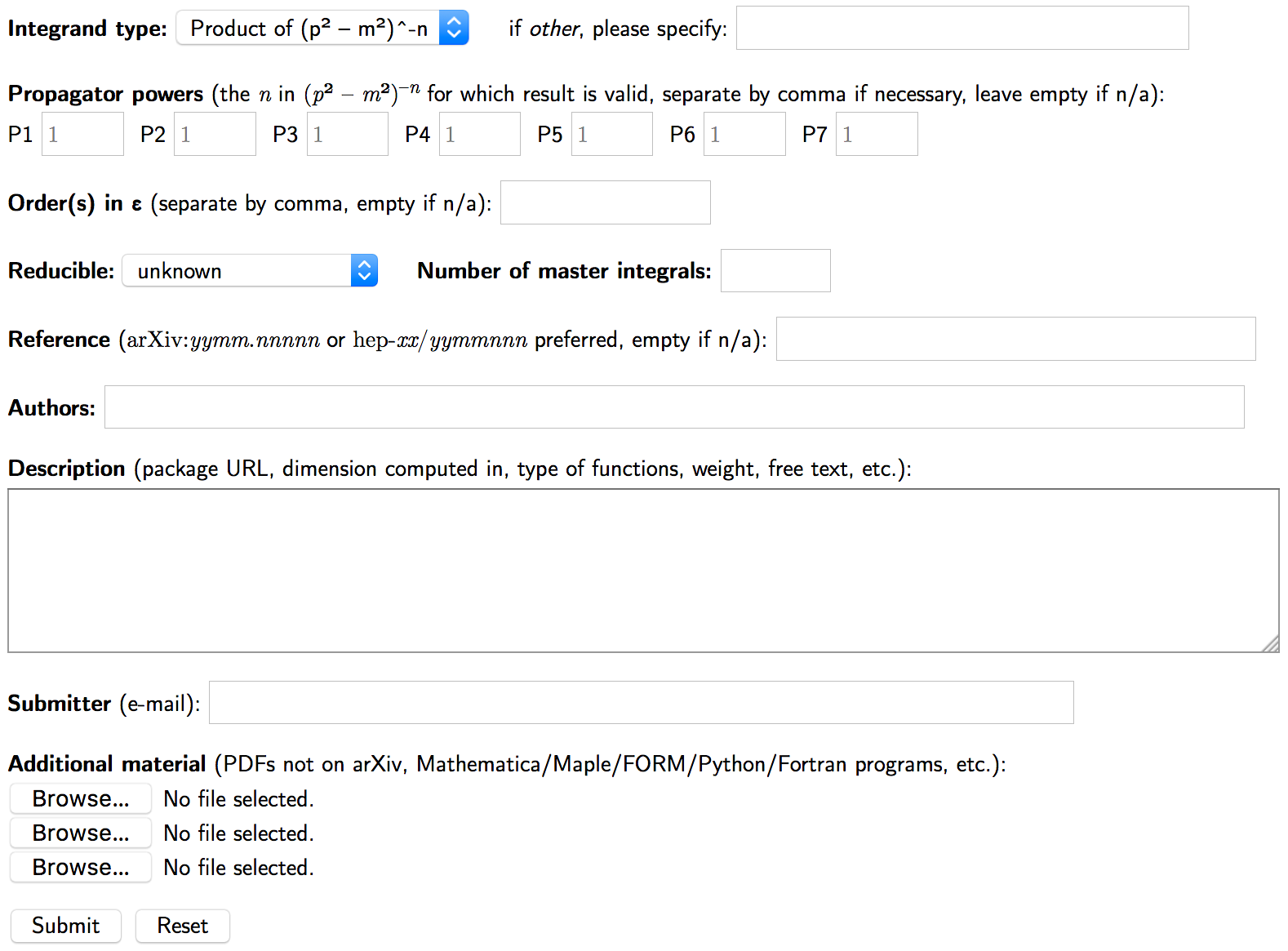
Task: Select the P3 propagator power input
Action: pyautogui.click(x=347, y=135)
